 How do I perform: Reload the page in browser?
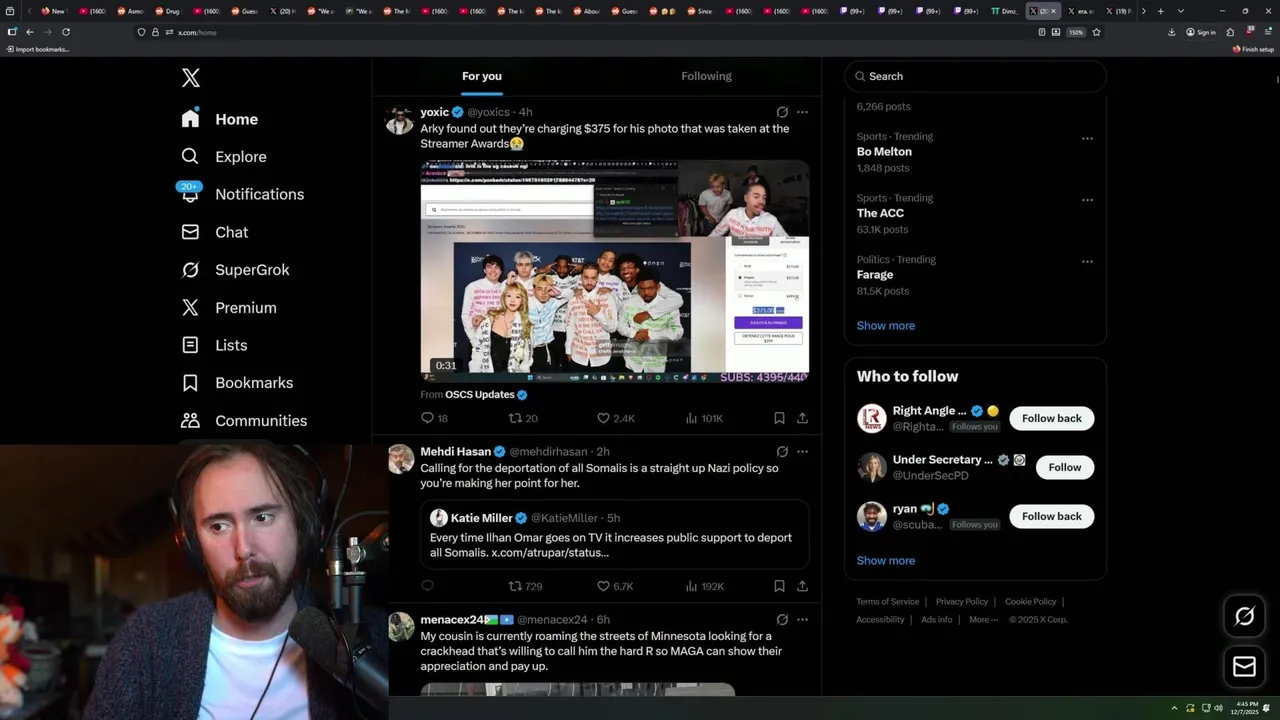66,32
